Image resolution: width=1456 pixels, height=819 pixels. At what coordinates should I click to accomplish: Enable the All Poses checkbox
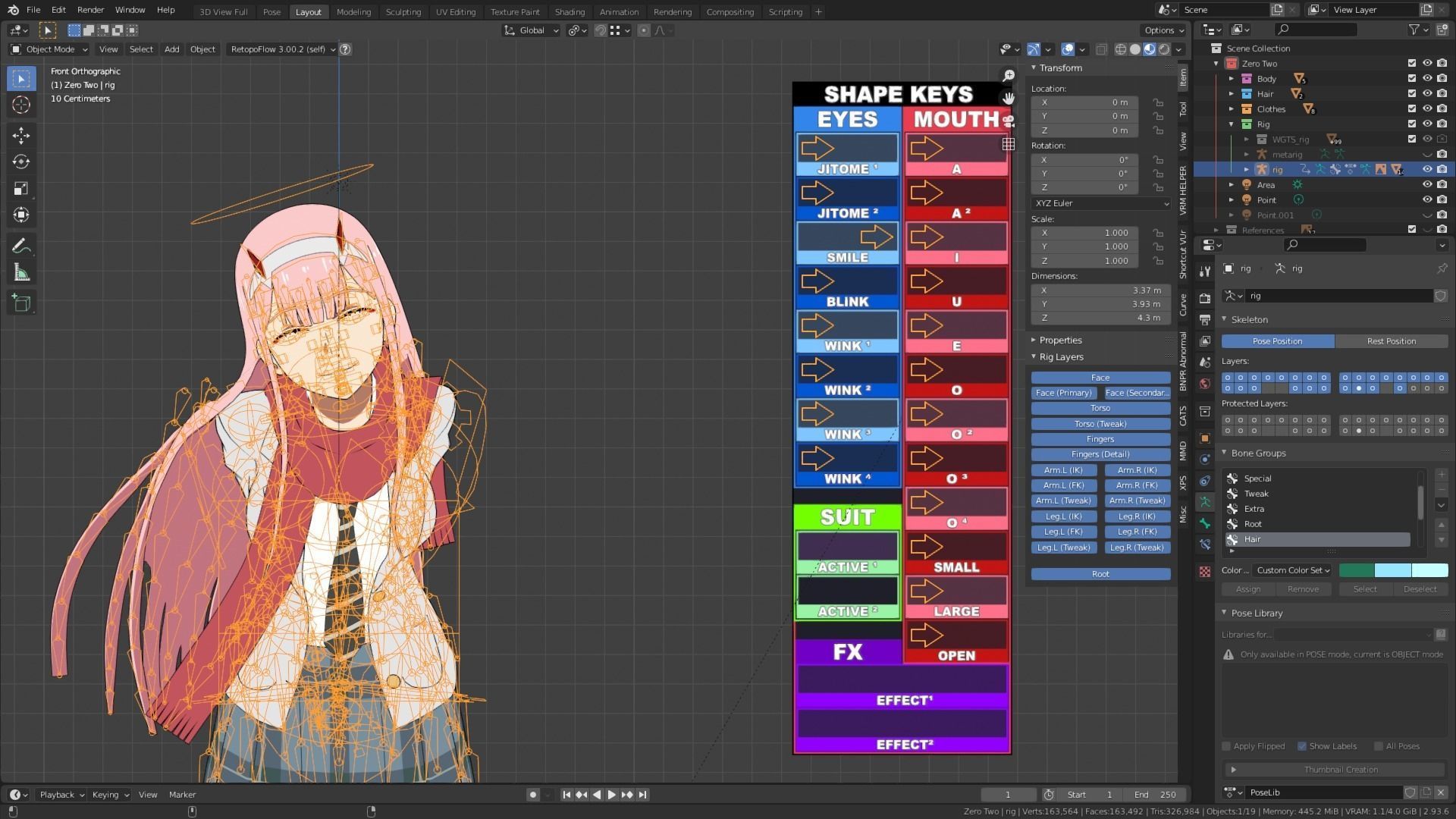(x=1379, y=746)
